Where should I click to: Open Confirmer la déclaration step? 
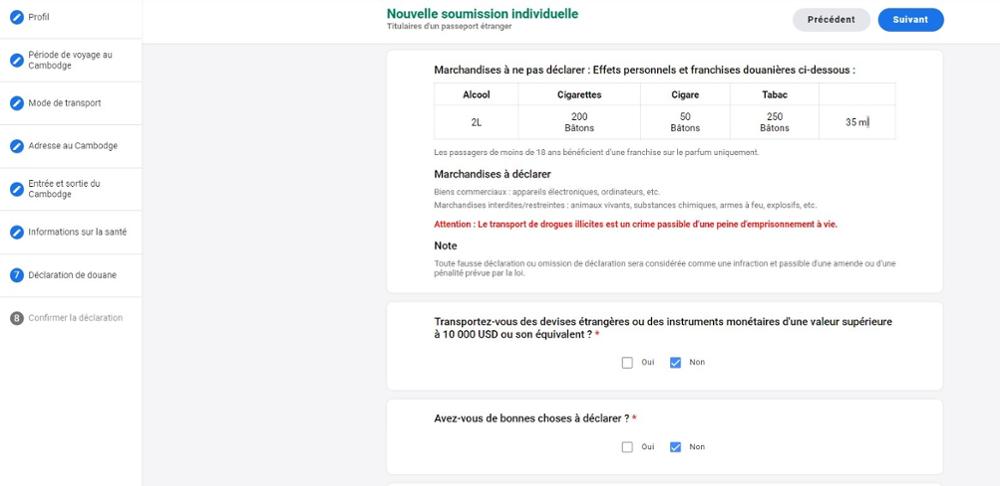(75, 318)
